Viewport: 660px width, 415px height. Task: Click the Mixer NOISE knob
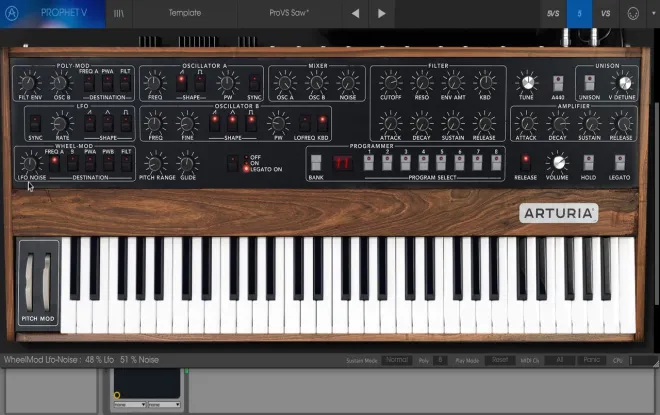[348, 83]
